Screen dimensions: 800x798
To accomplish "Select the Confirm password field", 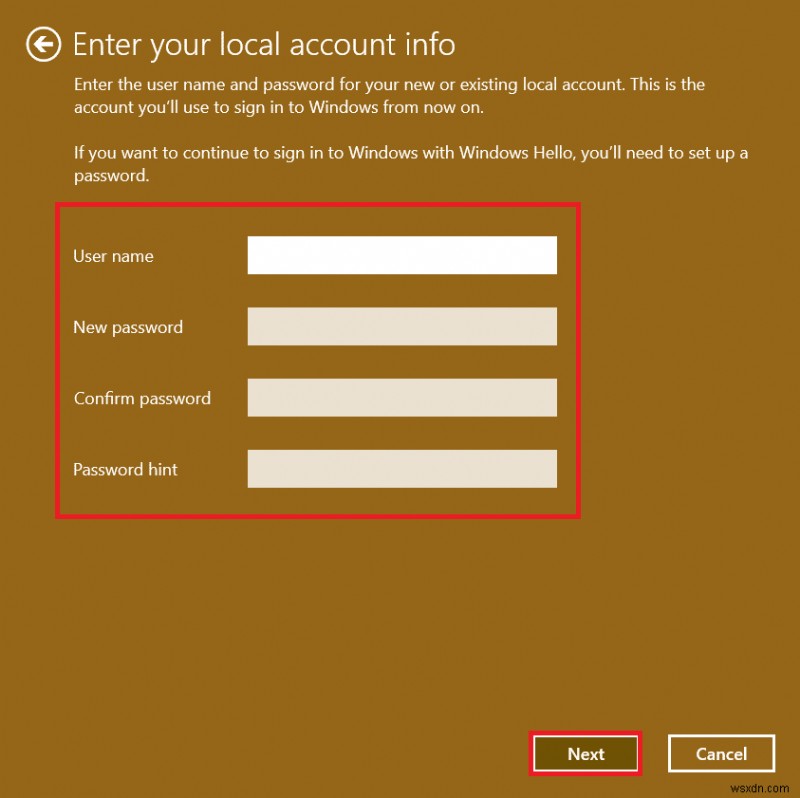I will [402, 397].
